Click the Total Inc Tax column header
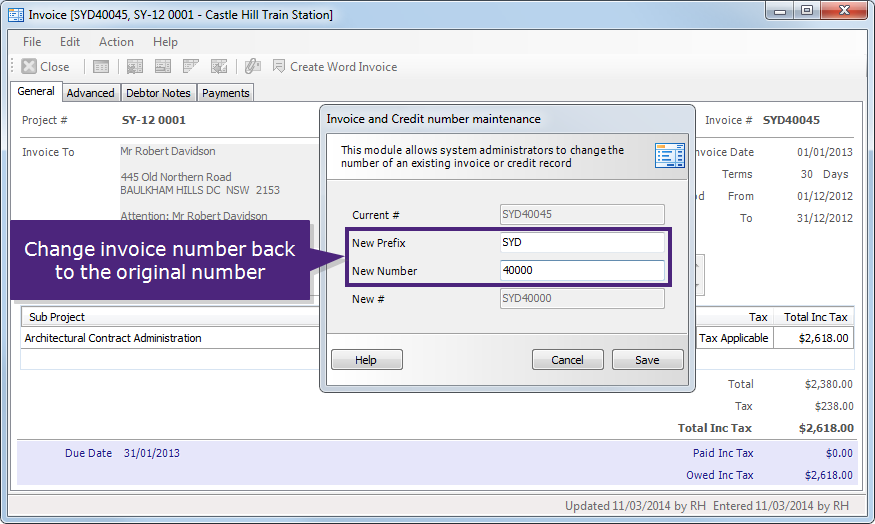Screen dimensions: 875x524 [x=815, y=317]
